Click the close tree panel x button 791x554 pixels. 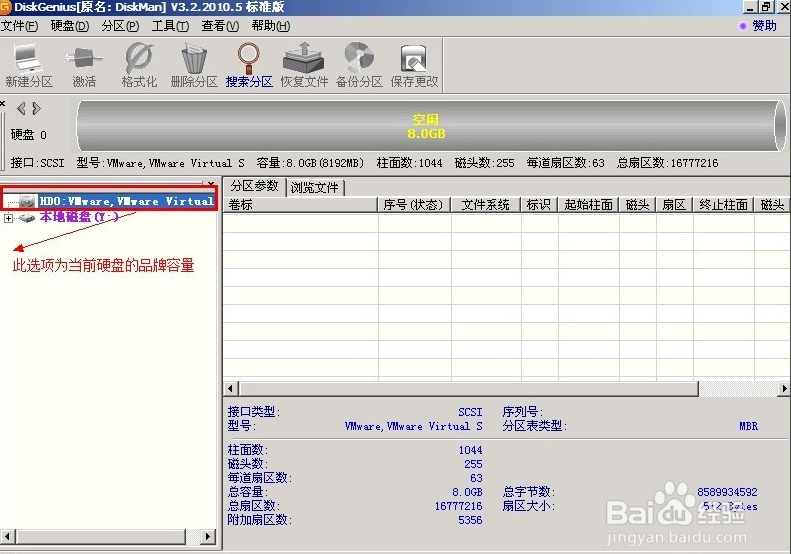pyautogui.click(x=211, y=183)
